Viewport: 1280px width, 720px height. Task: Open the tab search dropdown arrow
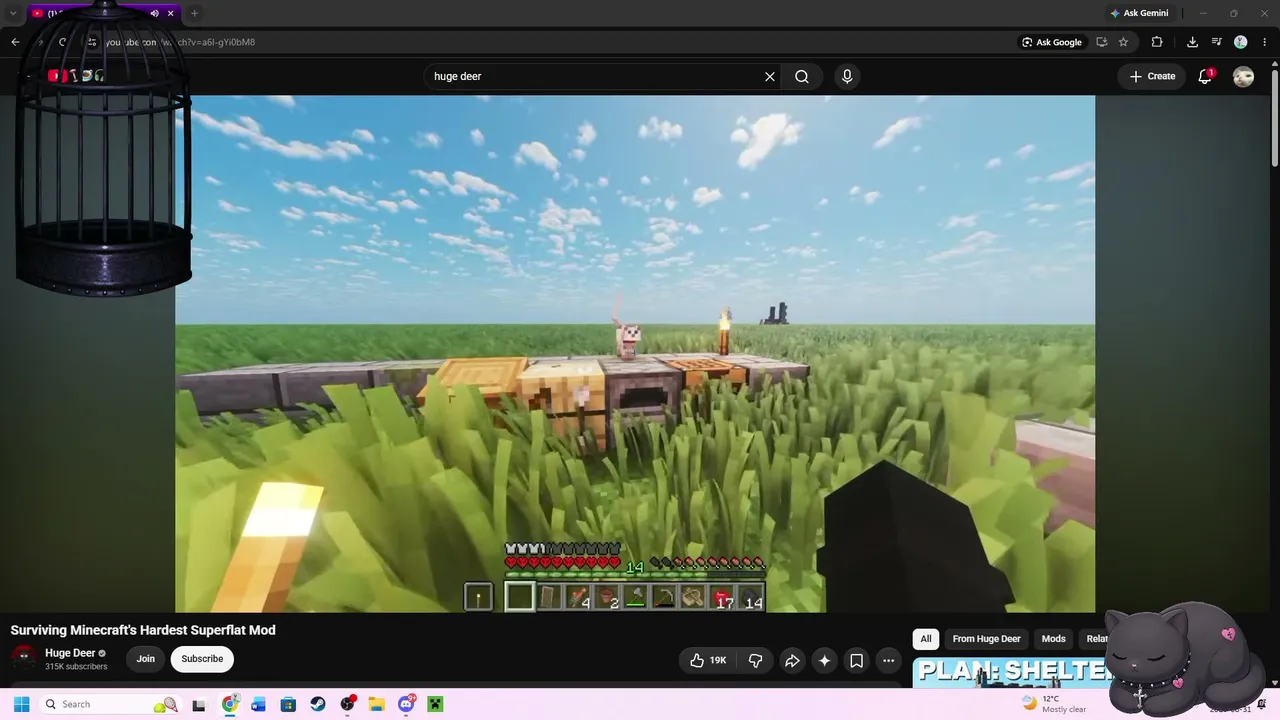coord(13,13)
